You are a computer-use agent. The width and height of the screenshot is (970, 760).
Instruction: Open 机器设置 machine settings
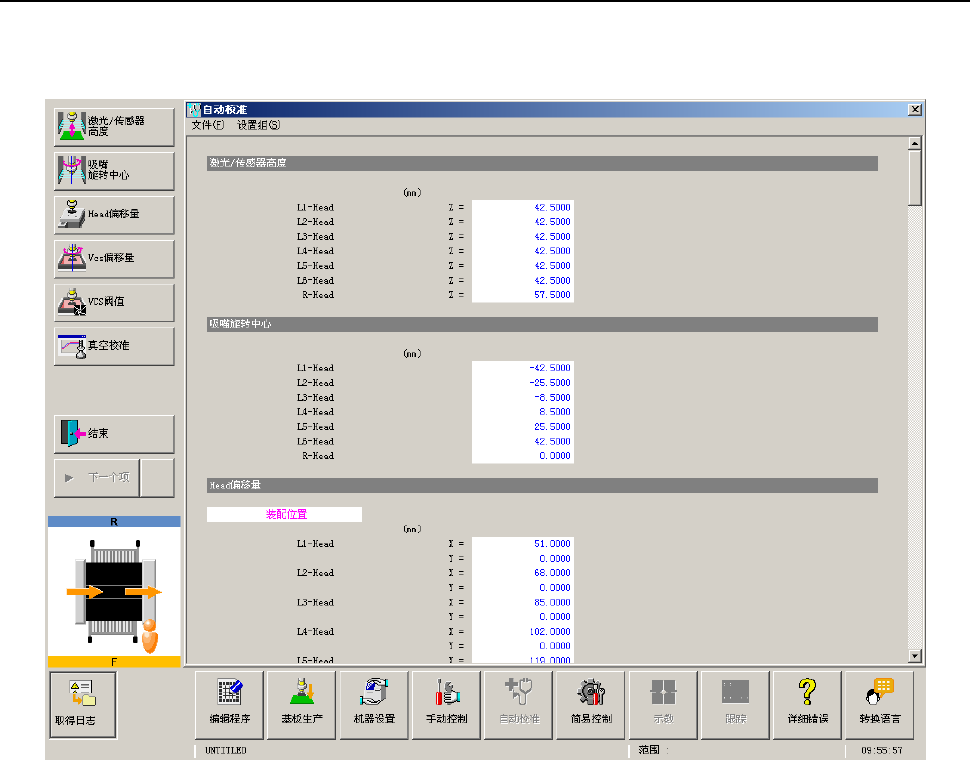[x=374, y=705]
